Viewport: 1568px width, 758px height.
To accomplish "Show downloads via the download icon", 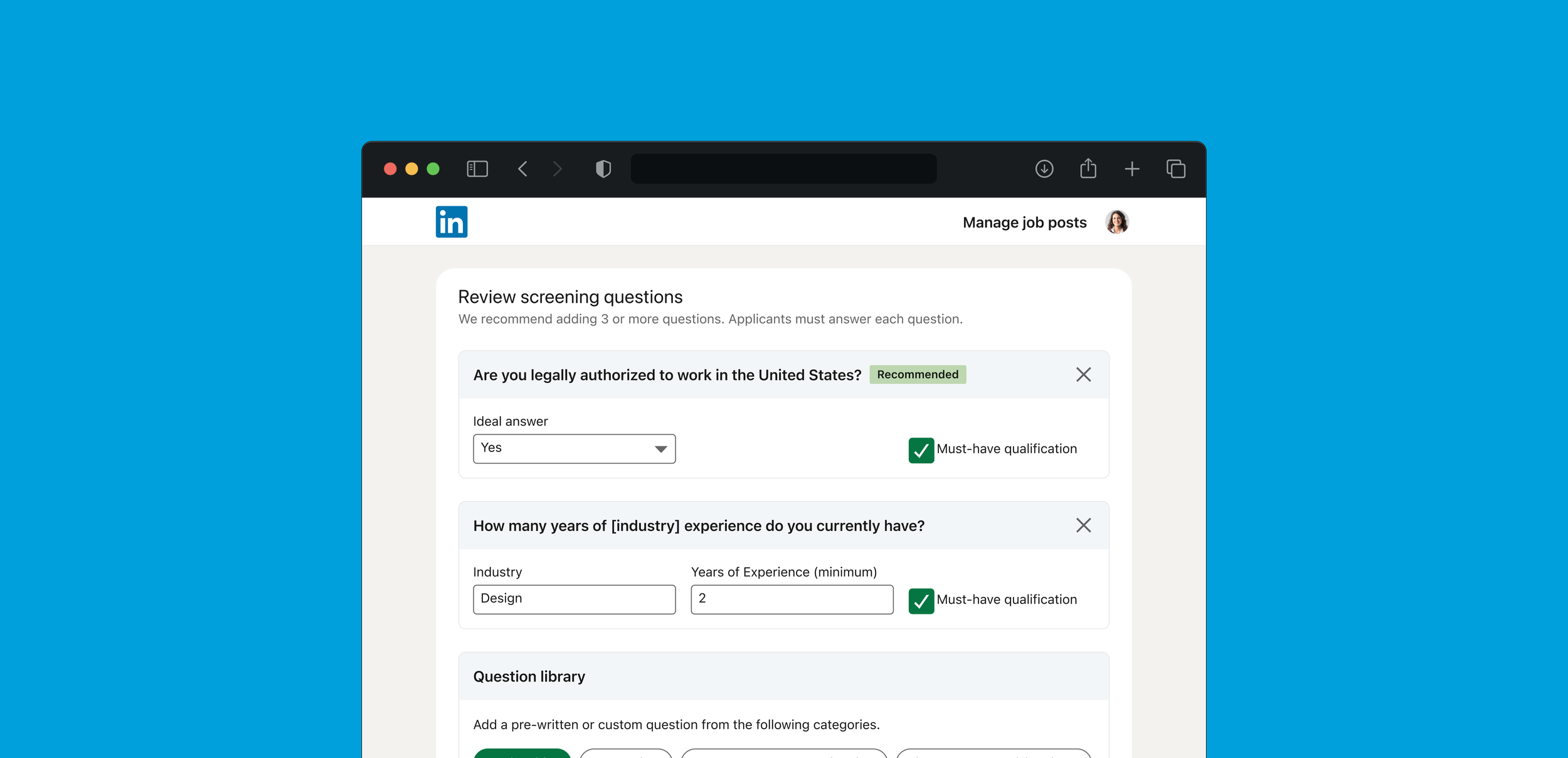I will click(1044, 169).
